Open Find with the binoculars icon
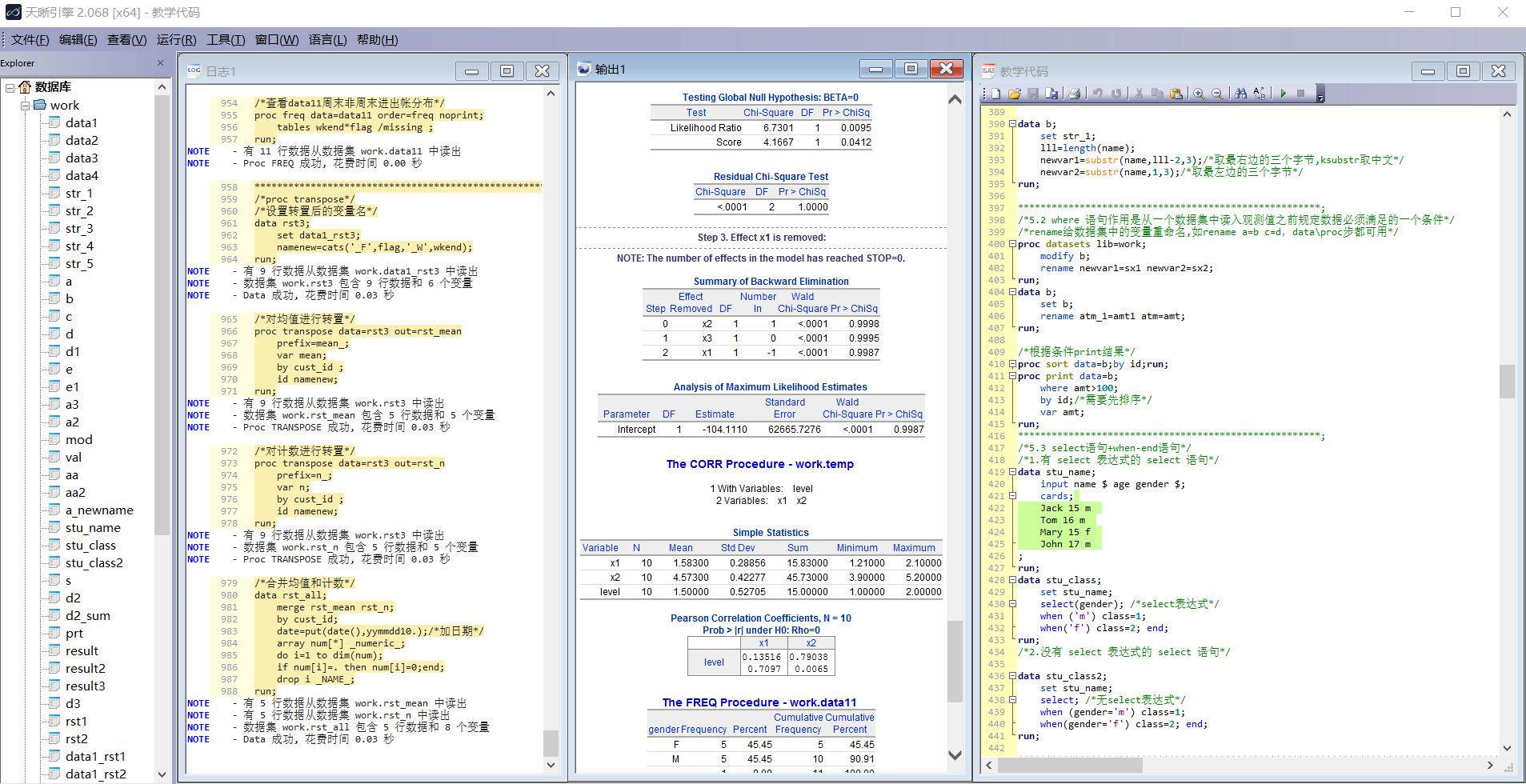1526x784 pixels. coord(1240,94)
